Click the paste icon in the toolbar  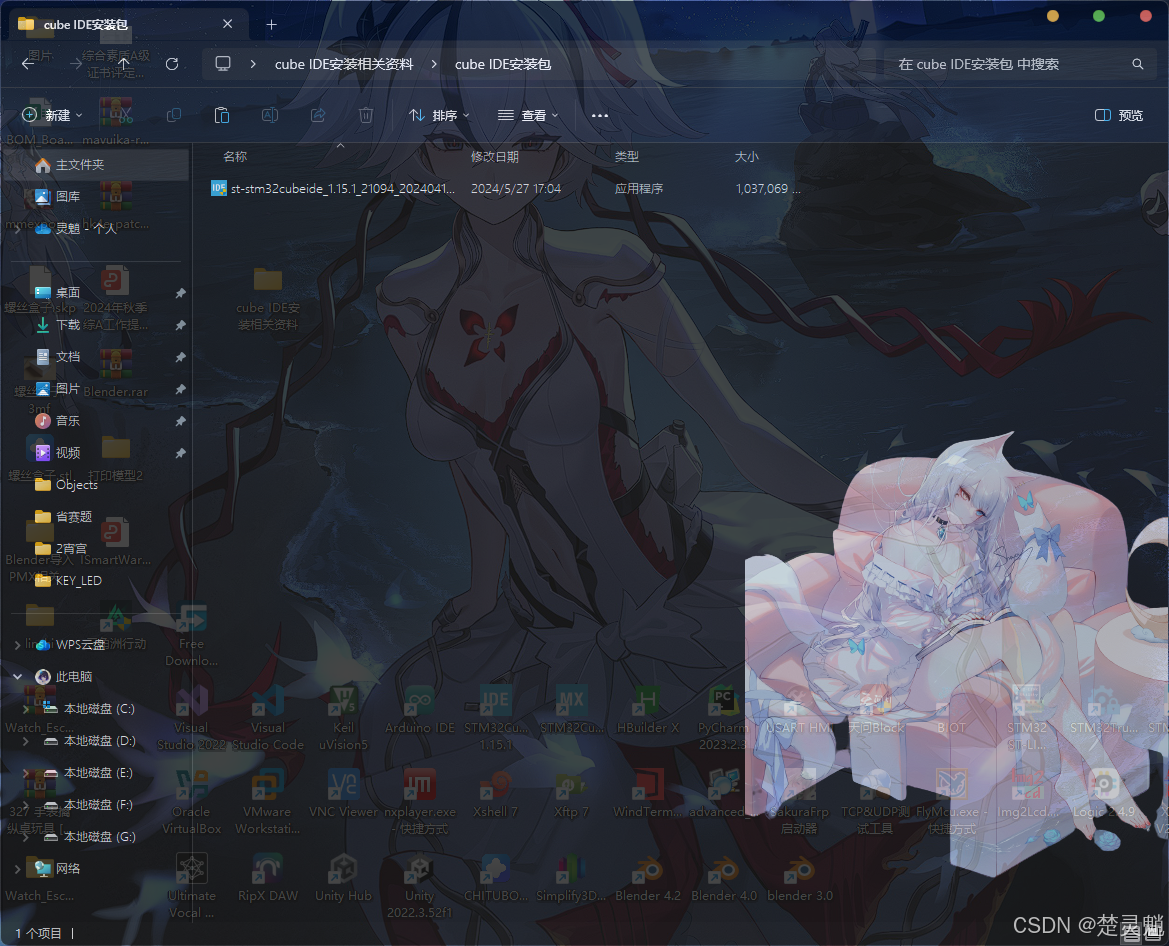point(221,116)
